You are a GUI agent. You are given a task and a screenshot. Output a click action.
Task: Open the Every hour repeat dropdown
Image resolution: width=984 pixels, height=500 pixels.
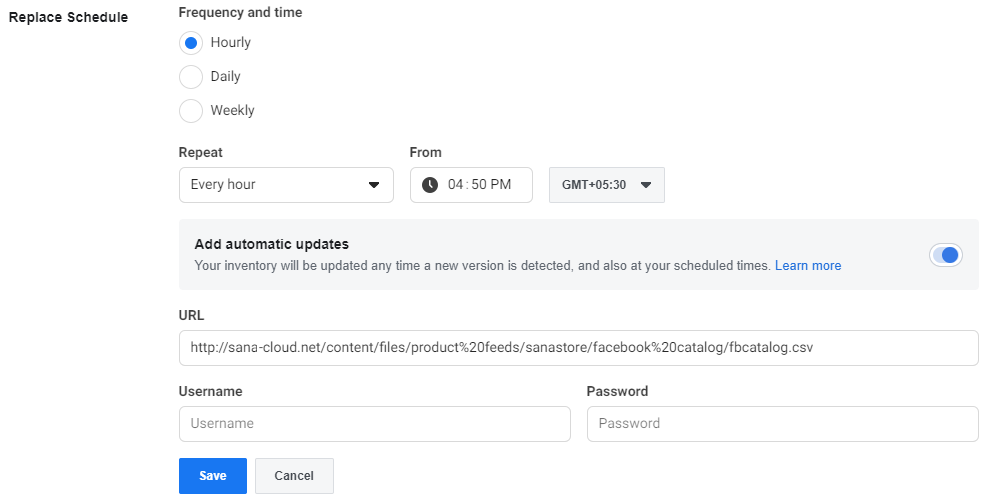(286, 184)
